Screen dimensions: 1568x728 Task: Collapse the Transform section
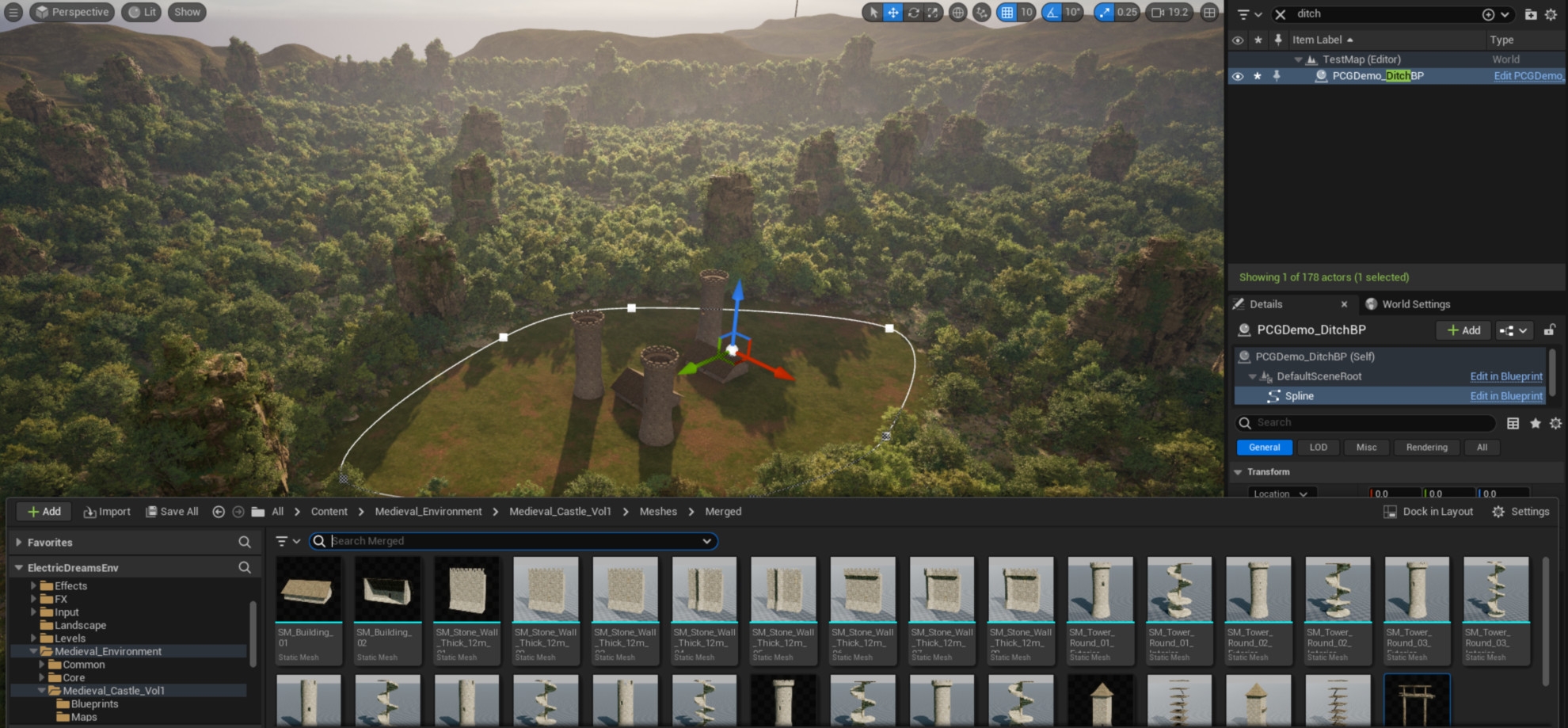coord(1238,472)
